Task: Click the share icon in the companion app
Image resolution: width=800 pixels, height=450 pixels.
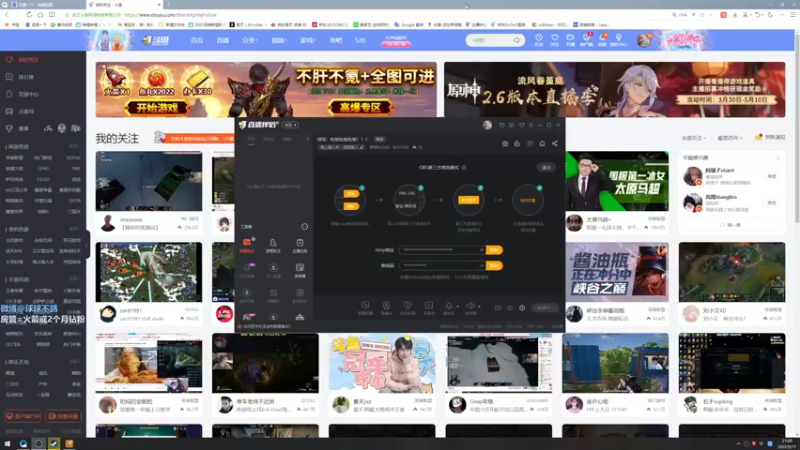Action: click(555, 144)
